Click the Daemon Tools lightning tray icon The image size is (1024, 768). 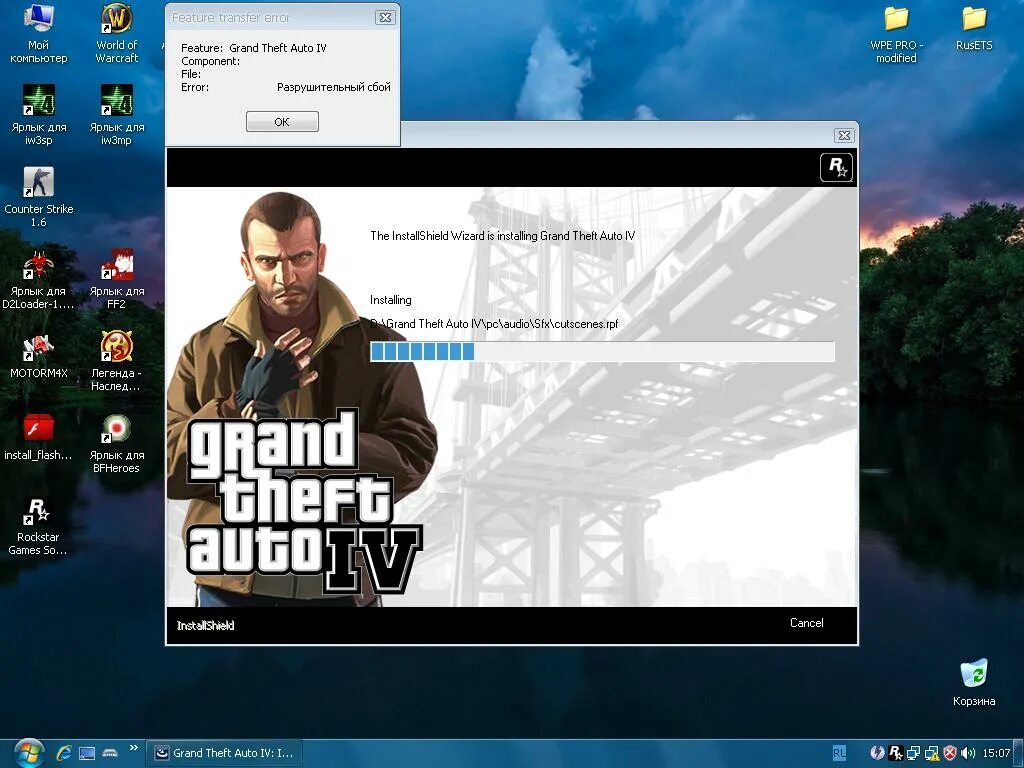coord(878,753)
